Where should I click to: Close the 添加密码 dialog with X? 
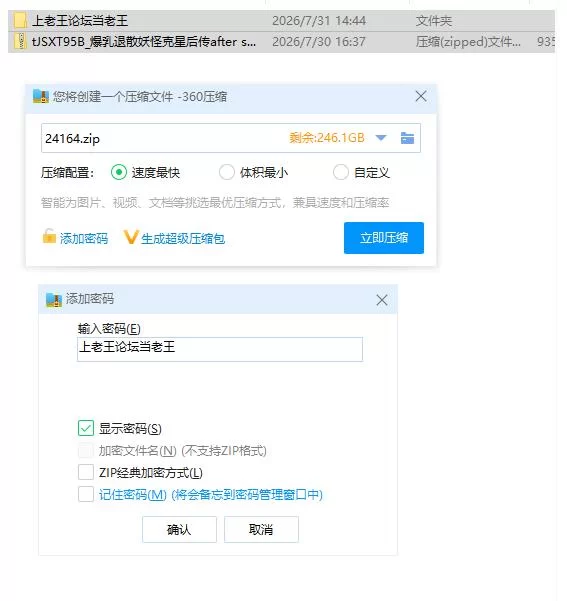pyautogui.click(x=381, y=300)
